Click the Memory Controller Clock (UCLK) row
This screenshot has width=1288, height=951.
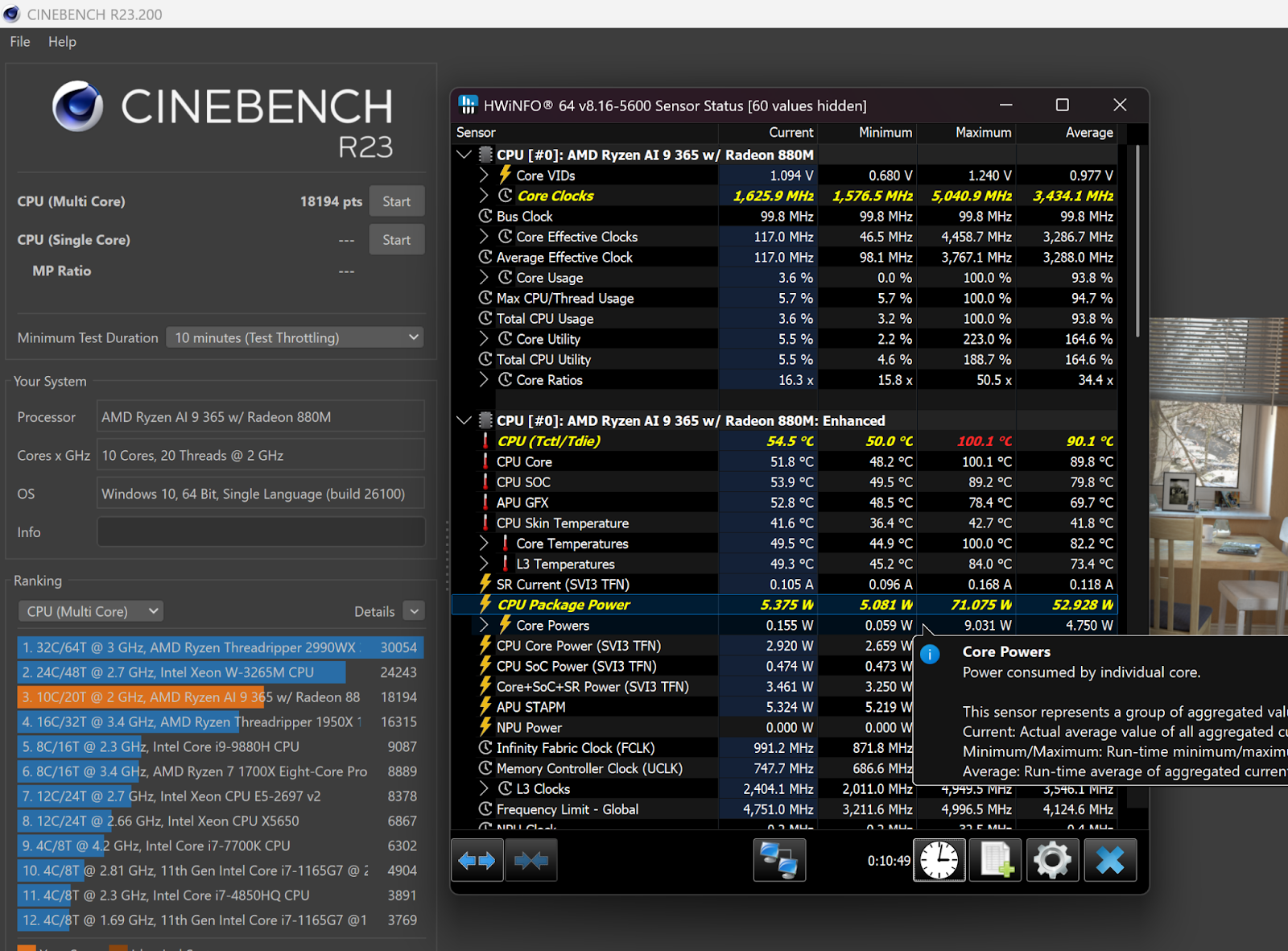683,768
